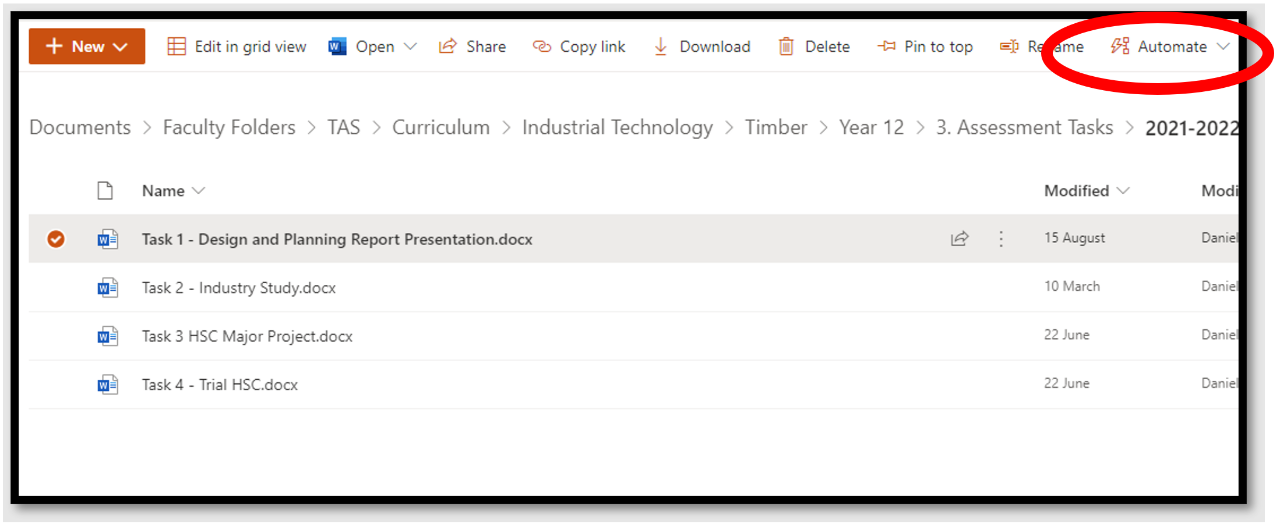Click the Word icon beside Task 2

107,288
